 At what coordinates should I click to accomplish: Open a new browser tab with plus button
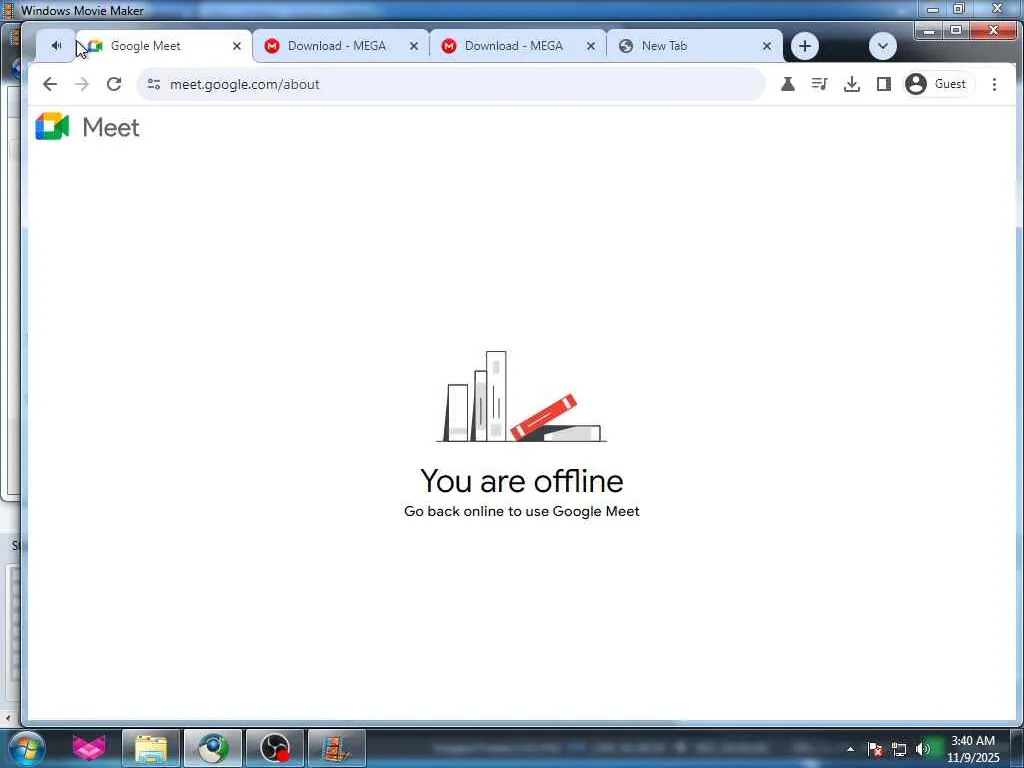[x=805, y=46]
